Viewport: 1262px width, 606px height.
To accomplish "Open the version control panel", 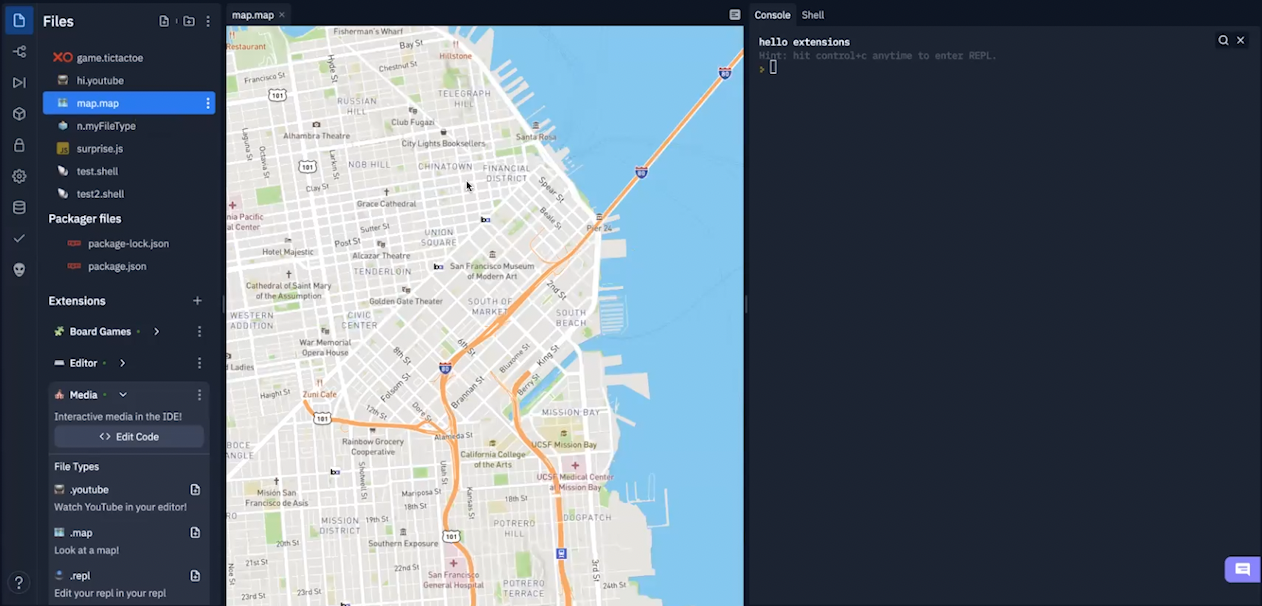I will coord(19,51).
